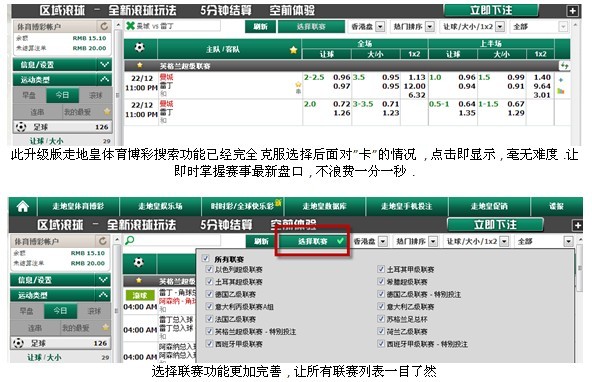The width and height of the screenshot is (592, 382).
Task: Open the 走地皇娱乐场 navigation tab
Action: pos(160,206)
